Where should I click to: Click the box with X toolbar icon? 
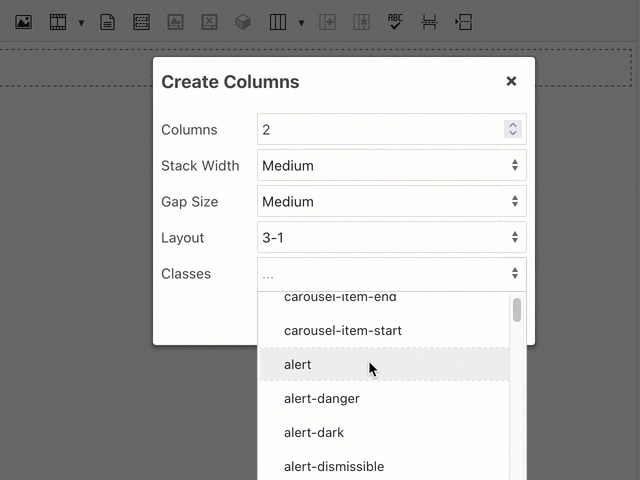click(209, 22)
